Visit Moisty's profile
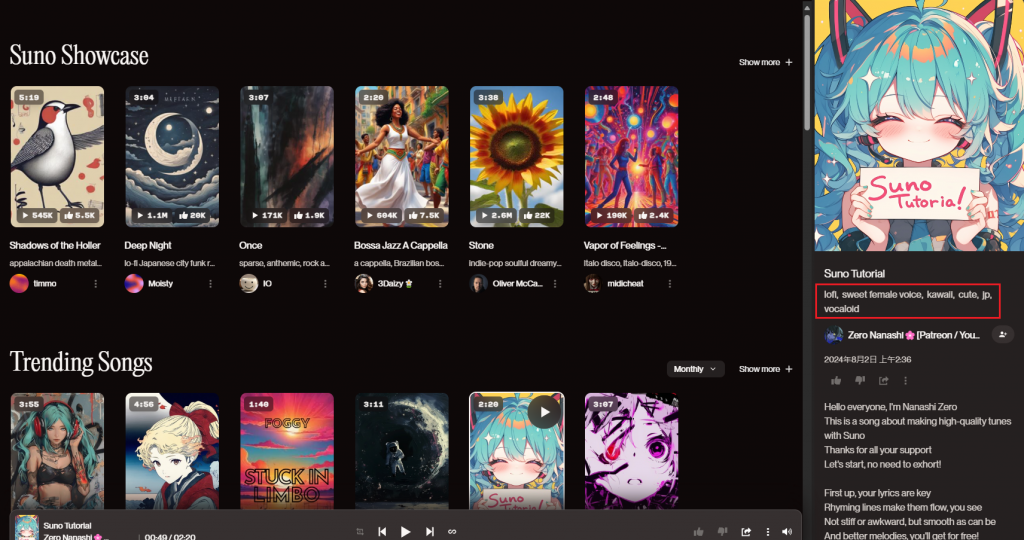 (160, 283)
